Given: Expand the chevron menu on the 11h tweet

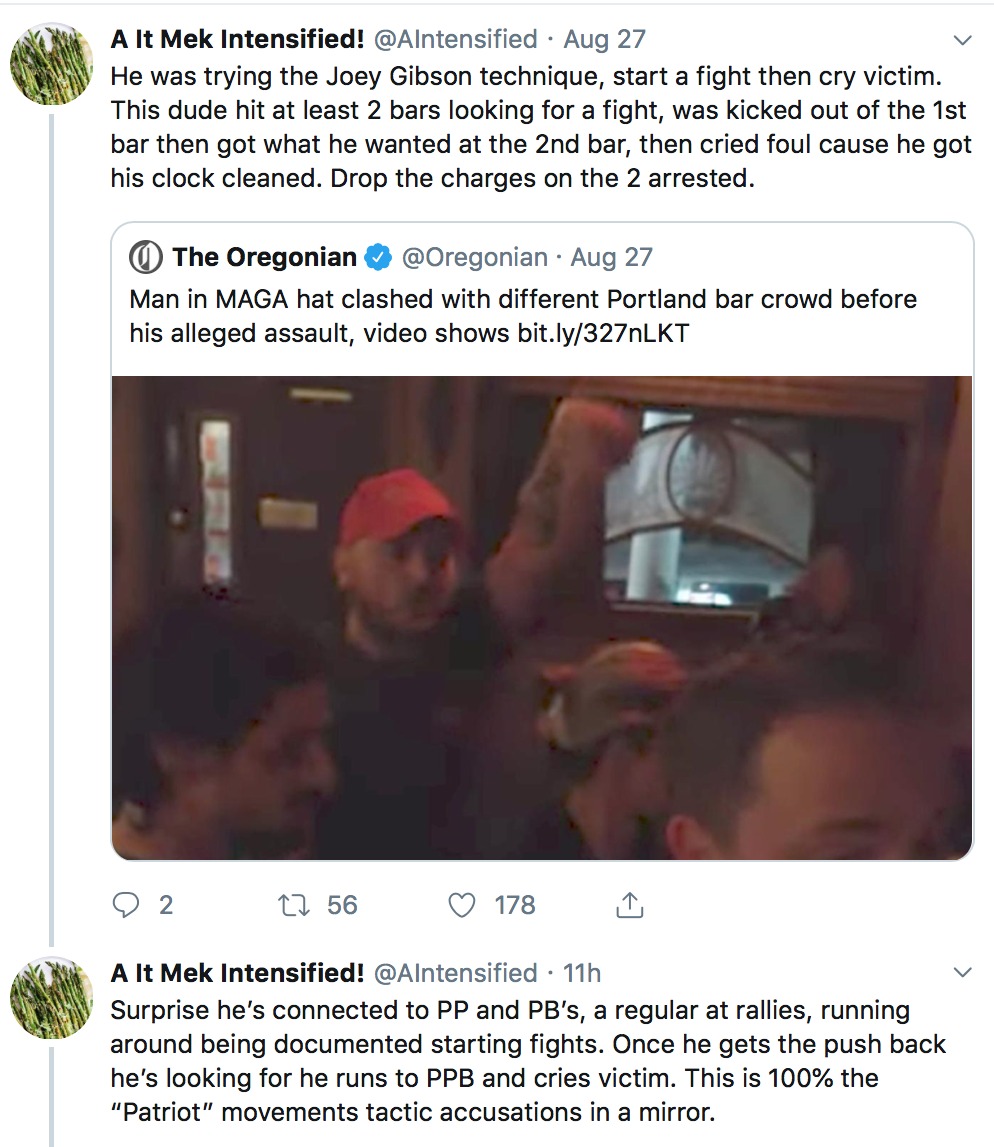Looking at the screenshot, I should (963, 973).
